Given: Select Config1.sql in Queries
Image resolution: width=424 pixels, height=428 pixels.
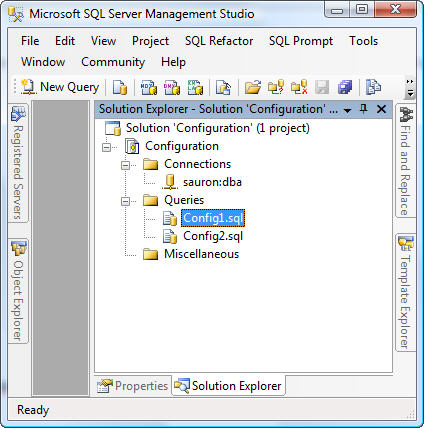Looking at the screenshot, I should coord(213,218).
